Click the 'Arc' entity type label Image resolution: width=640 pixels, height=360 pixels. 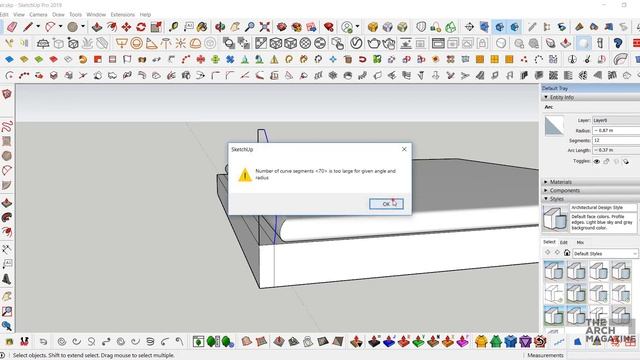[549, 107]
